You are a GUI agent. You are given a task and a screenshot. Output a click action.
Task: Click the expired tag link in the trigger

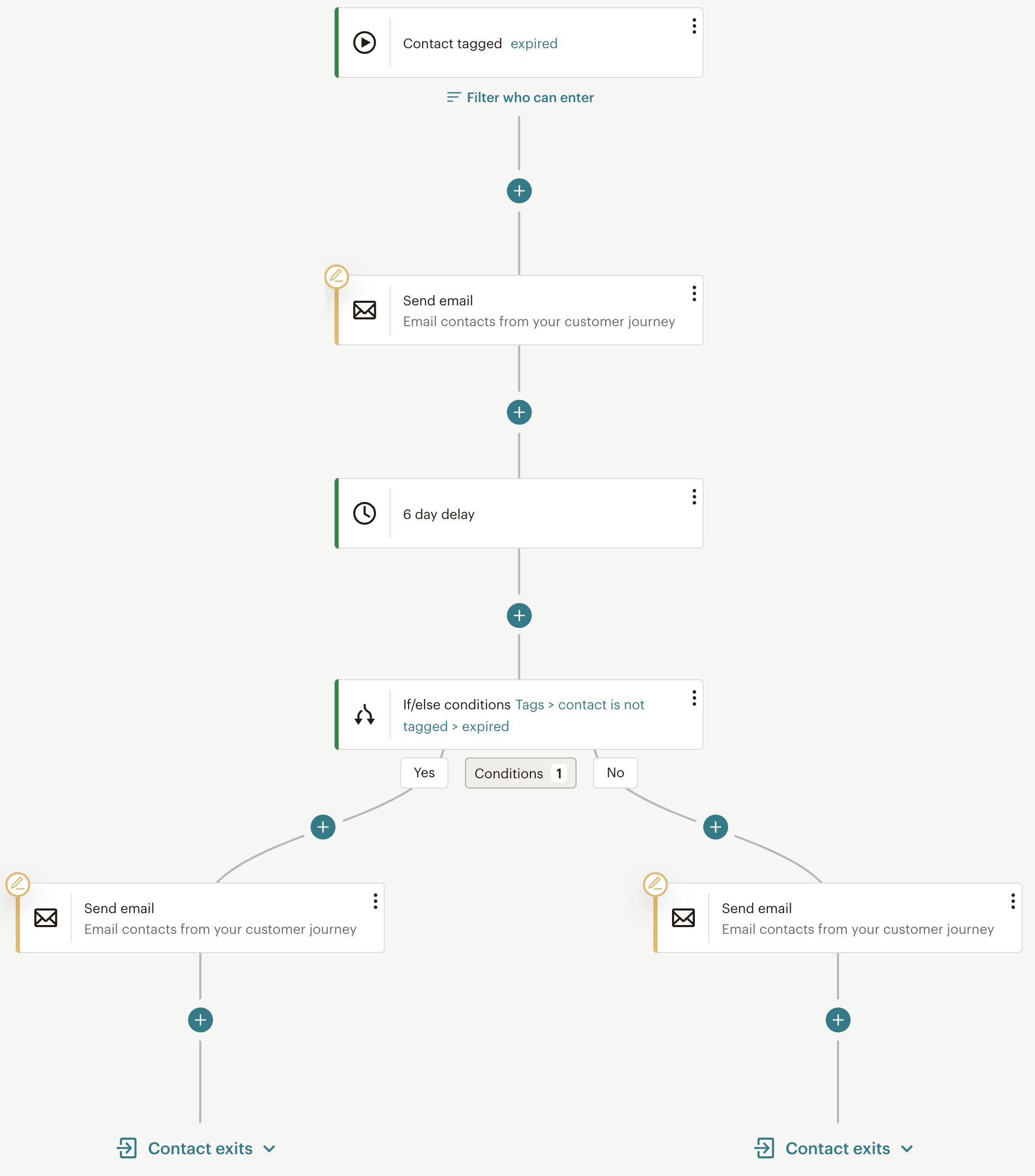pos(534,44)
